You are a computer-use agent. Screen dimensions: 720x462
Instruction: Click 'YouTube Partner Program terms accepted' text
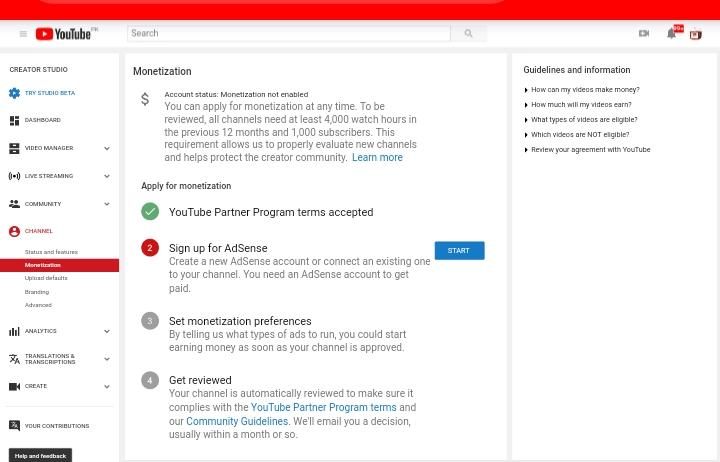271,212
